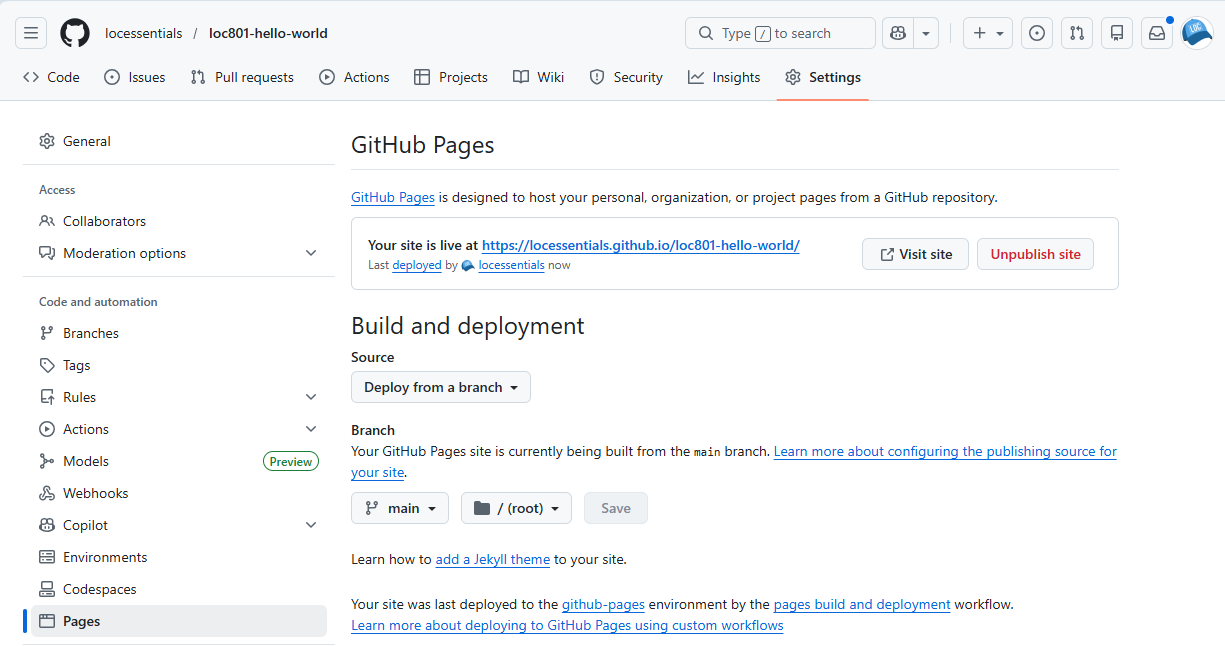
Task: Open the main branch selector
Action: pyautogui.click(x=399, y=507)
